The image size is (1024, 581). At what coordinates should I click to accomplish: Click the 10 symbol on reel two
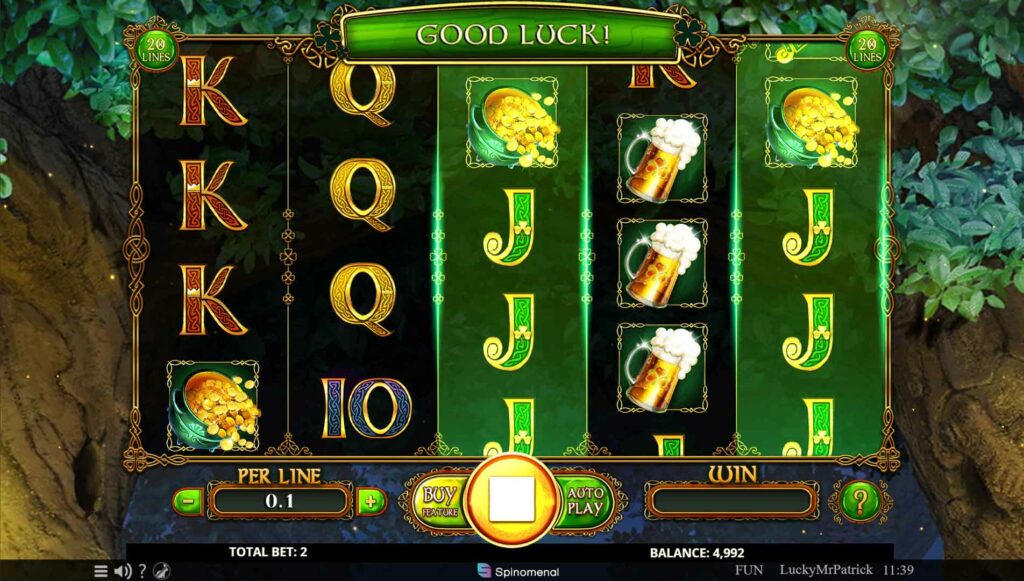[366, 408]
